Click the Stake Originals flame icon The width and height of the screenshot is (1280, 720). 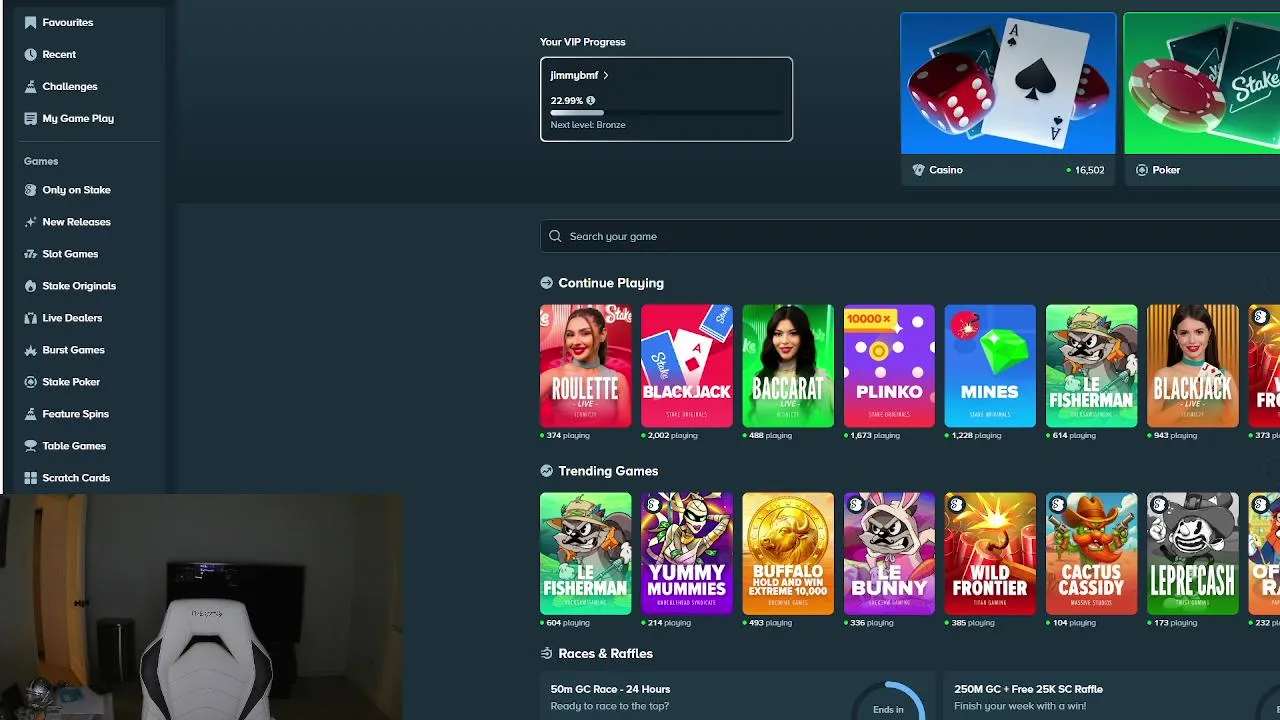(x=30, y=286)
